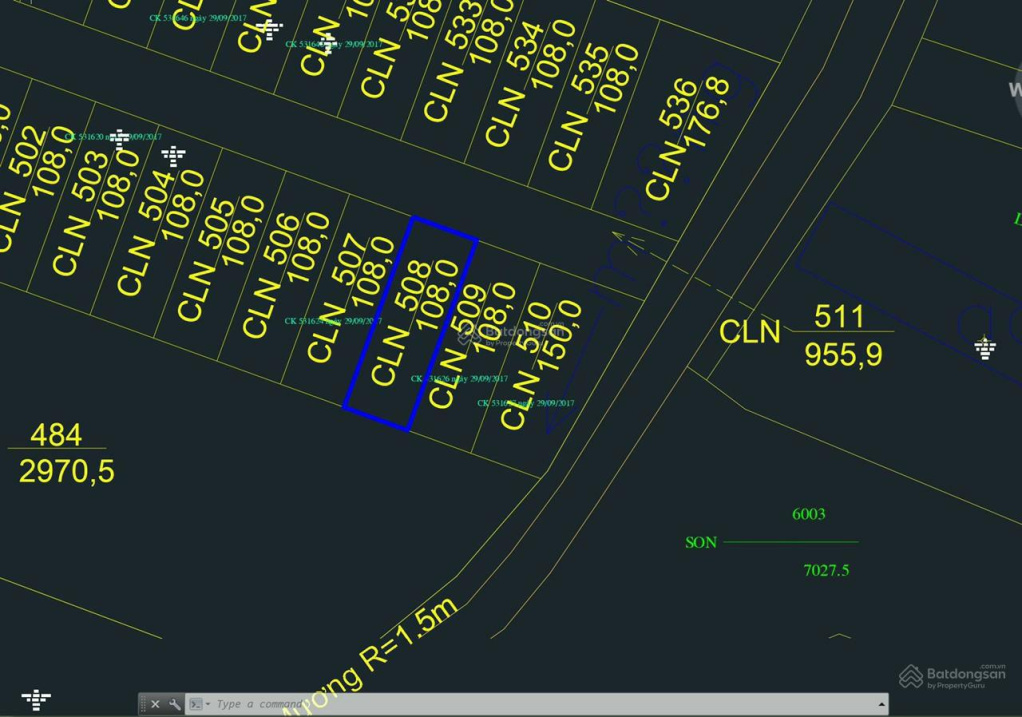Click the white marker symbol left of command line
This screenshot has height=717, width=1022.
point(36,698)
